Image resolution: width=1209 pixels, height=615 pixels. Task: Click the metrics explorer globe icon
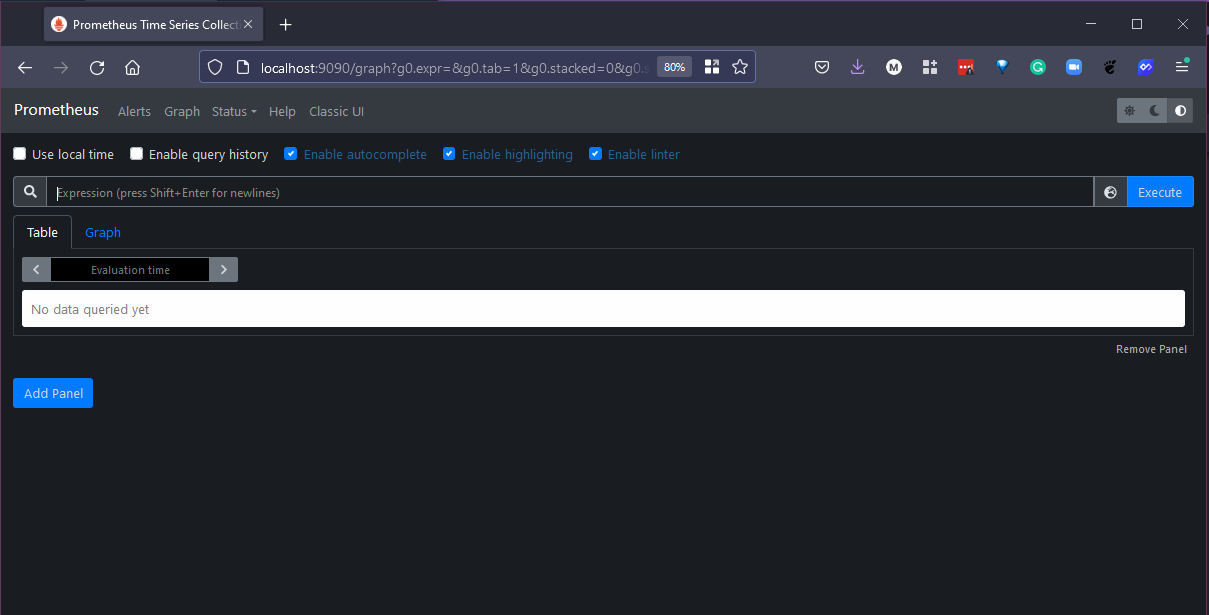point(1110,192)
